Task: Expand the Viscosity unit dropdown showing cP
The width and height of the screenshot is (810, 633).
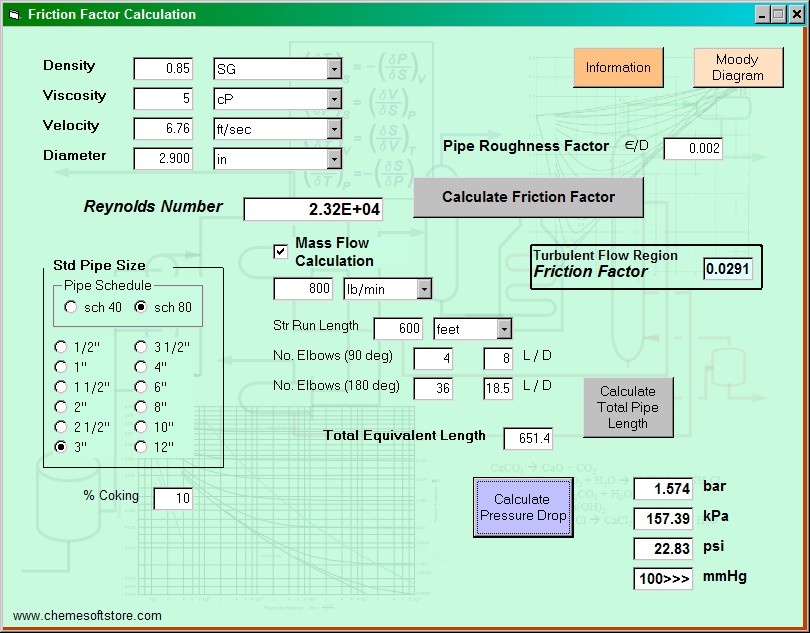Action: 334,99
